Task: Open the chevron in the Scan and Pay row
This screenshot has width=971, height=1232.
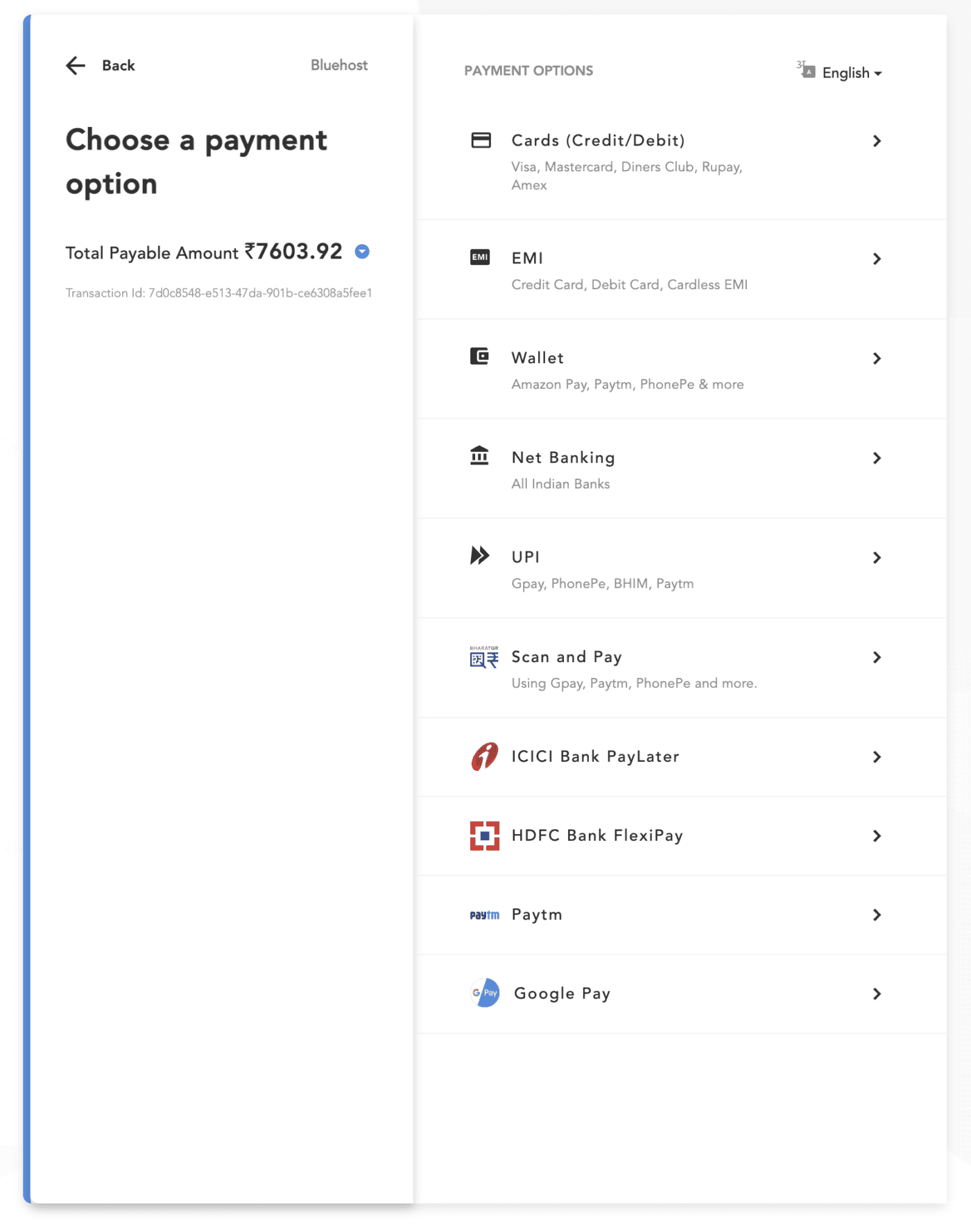Action: 877,657
